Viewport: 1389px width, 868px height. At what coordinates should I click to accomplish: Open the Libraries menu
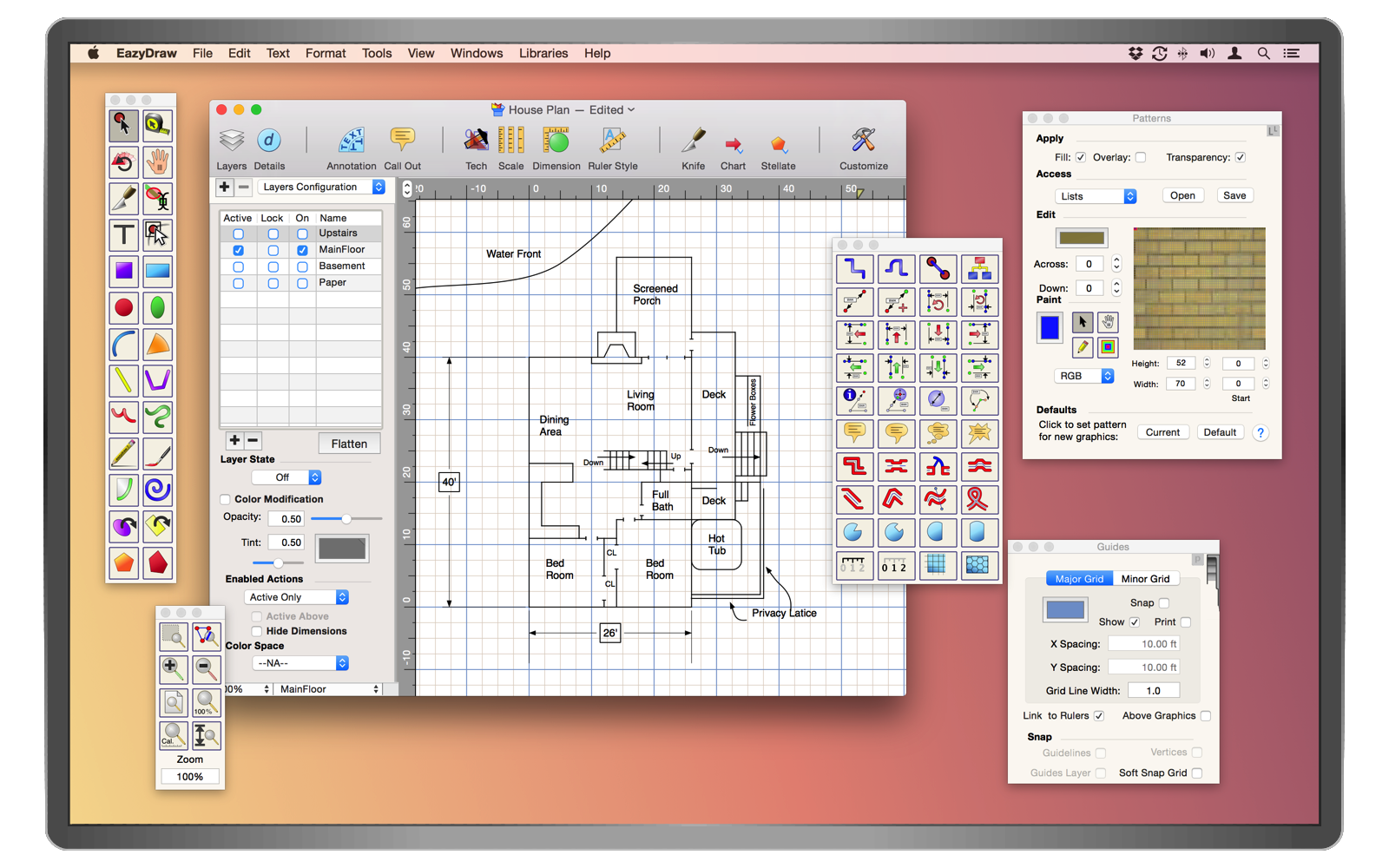[x=543, y=53]
